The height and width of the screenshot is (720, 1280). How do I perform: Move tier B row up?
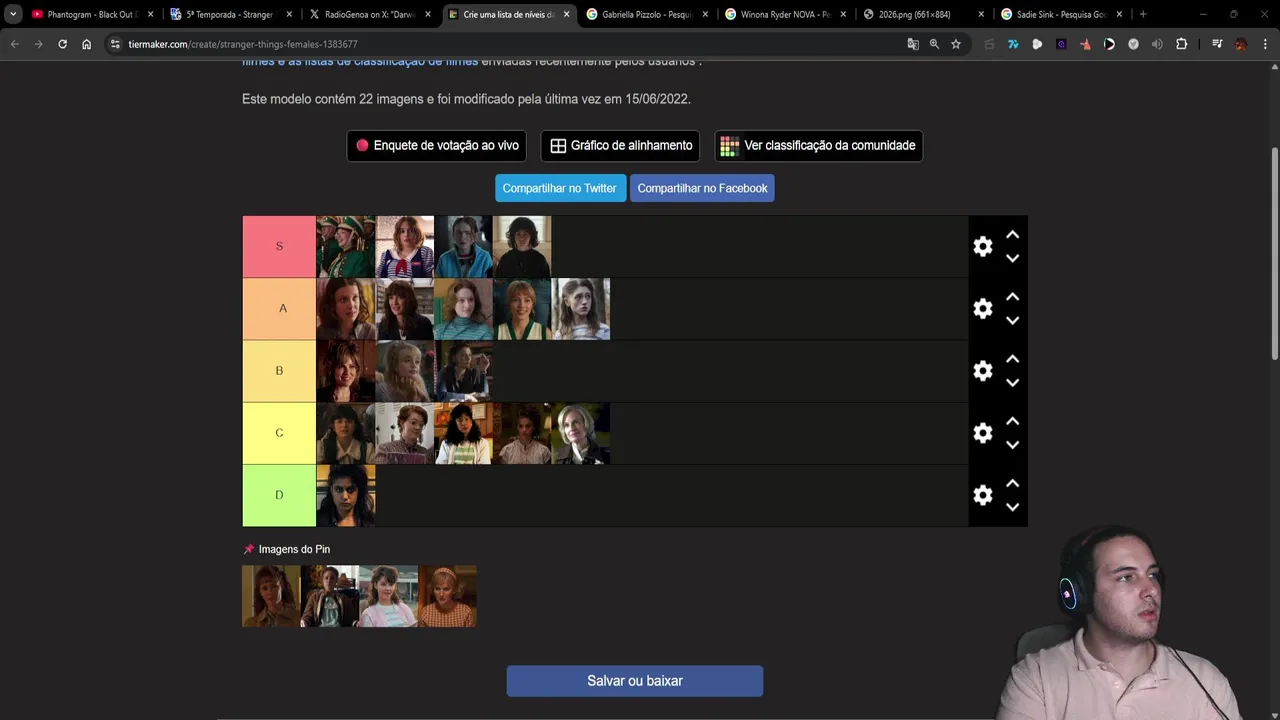1012,359
